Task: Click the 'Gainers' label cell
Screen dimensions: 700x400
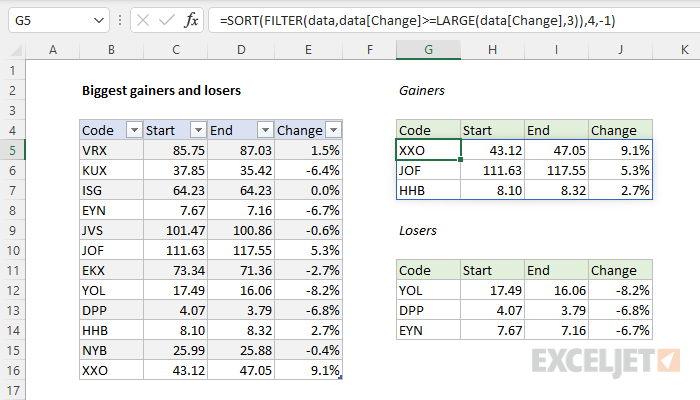Action: point(421,91)
